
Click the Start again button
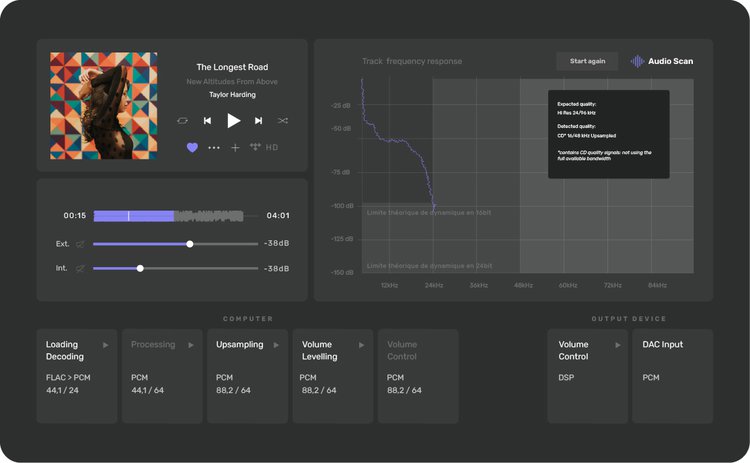click(587, 61)
